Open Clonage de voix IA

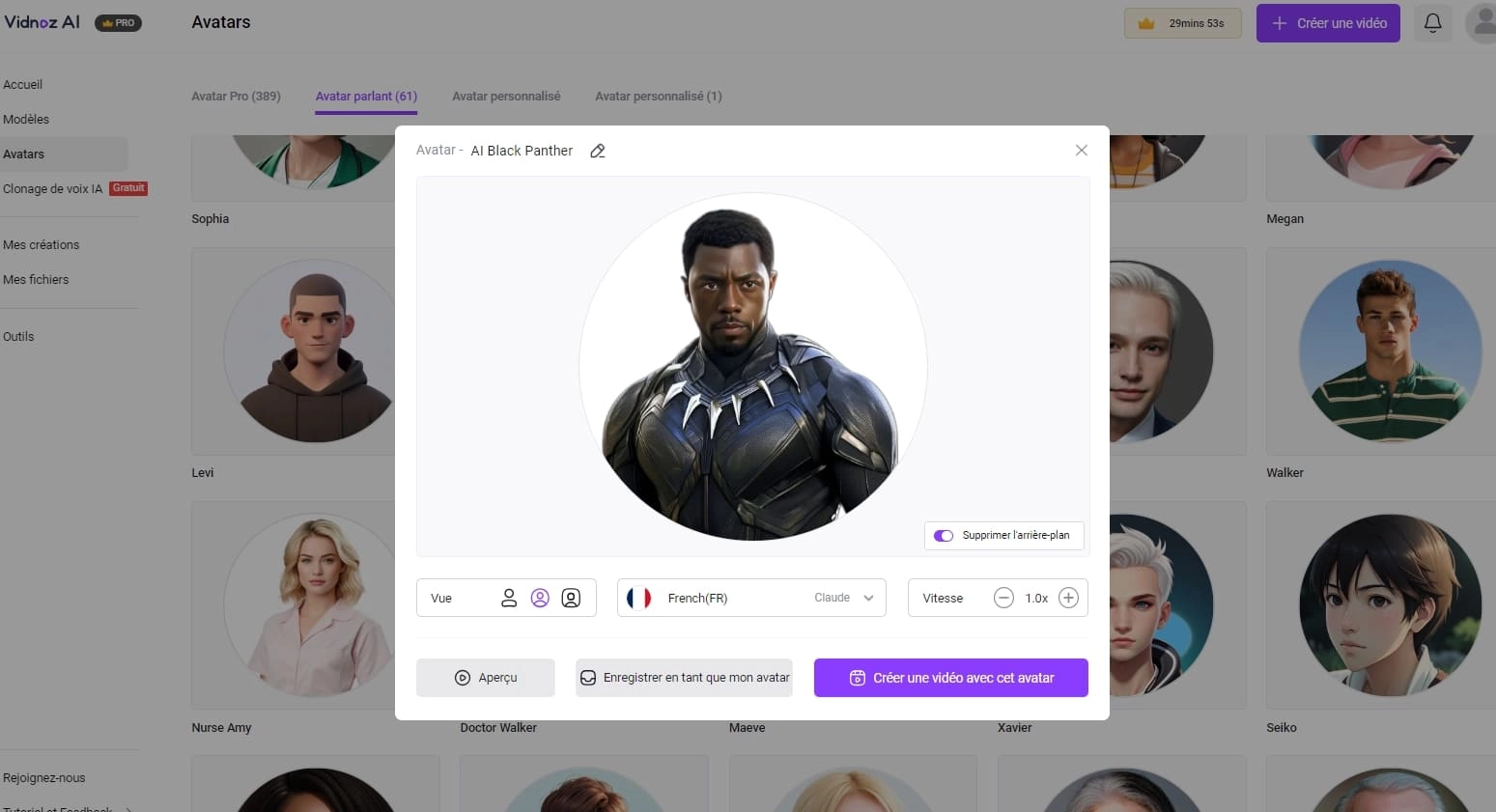(x=52, y=188)
